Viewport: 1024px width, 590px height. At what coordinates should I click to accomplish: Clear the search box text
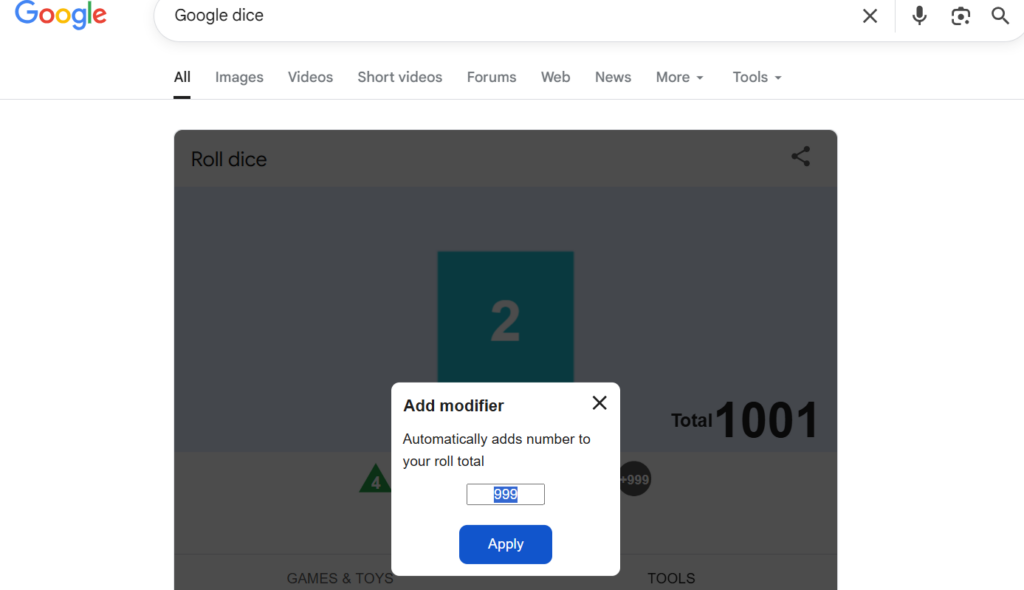tap(870, 16)
